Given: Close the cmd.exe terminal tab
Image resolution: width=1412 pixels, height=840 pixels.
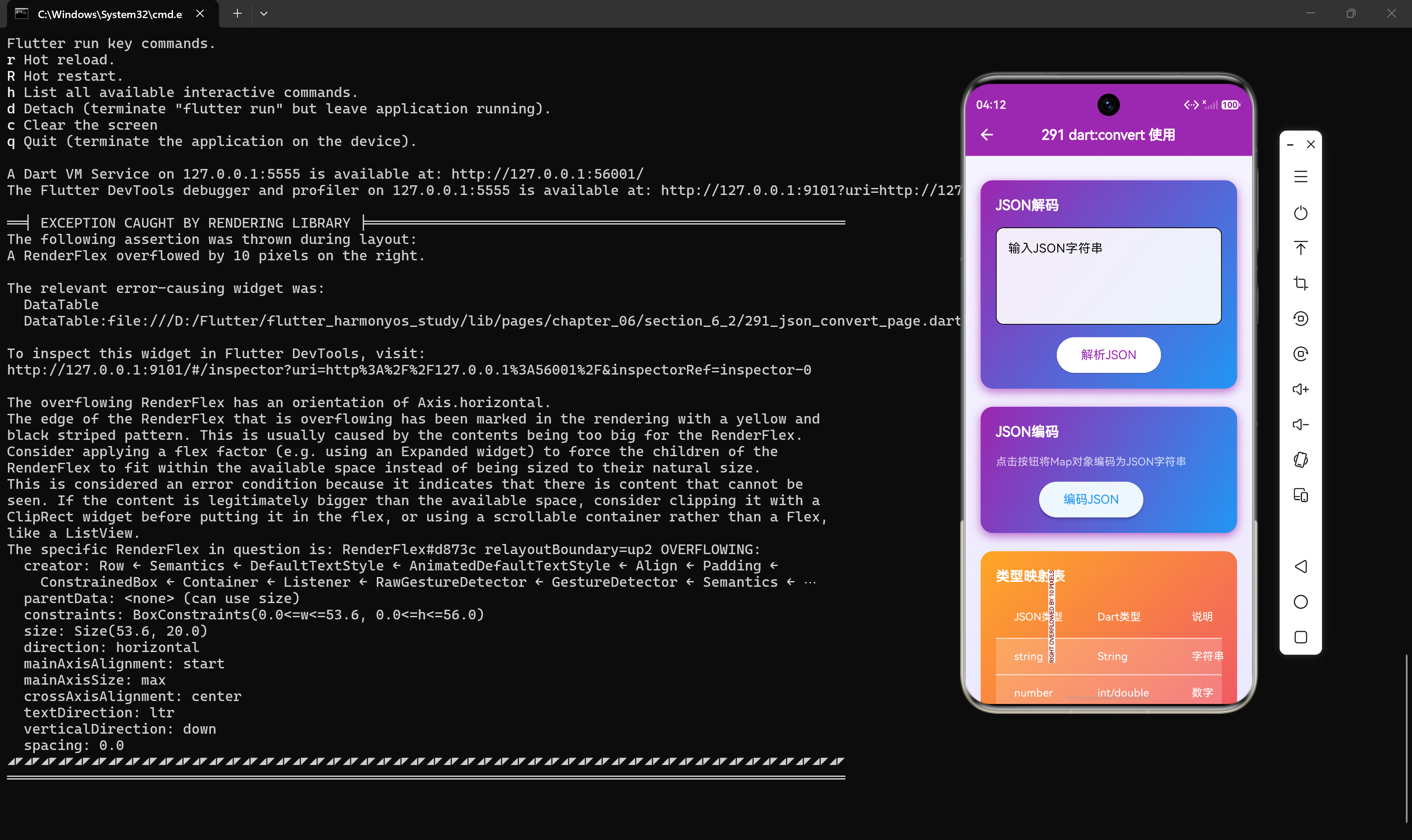Looking at the screenshot, I should tap(200, 14).
